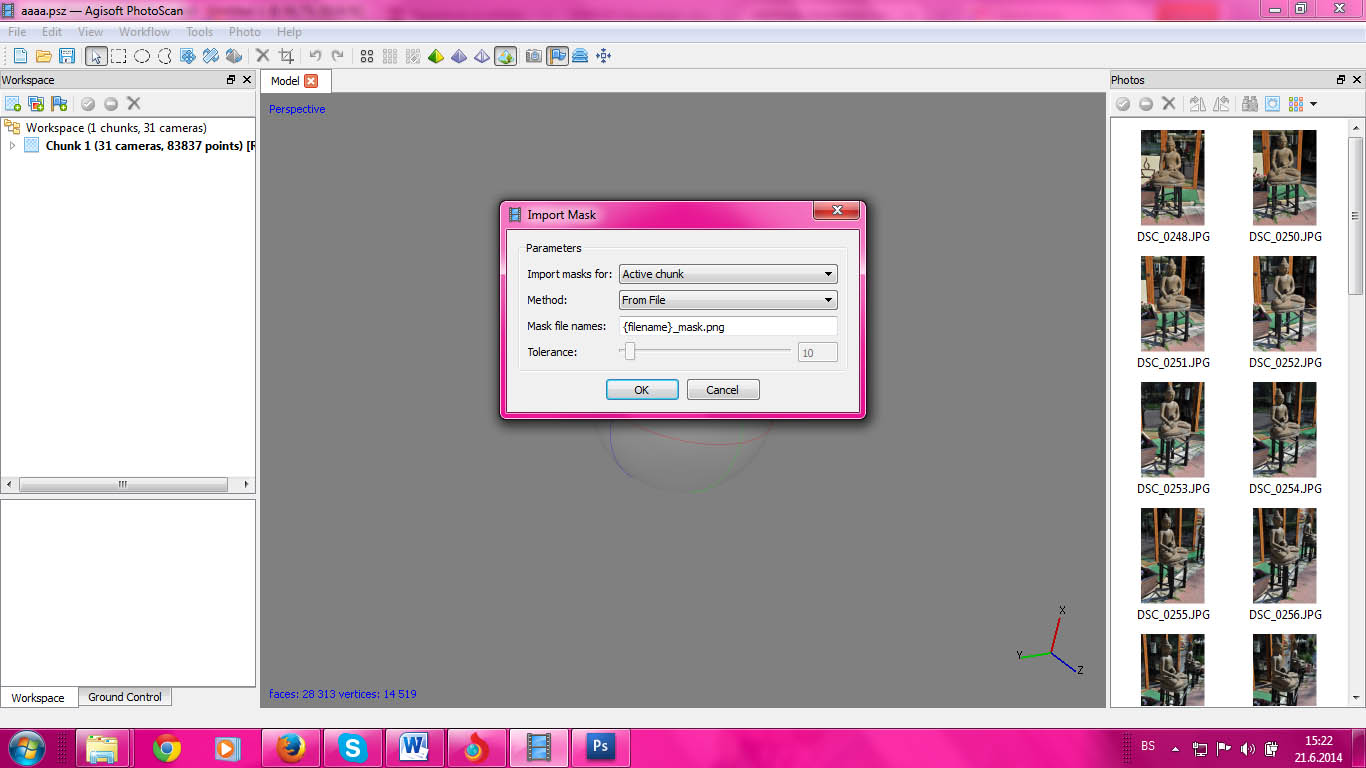Open the Tools menu
This screenshot has width=1366, height=768.
[x=200, y=32]
